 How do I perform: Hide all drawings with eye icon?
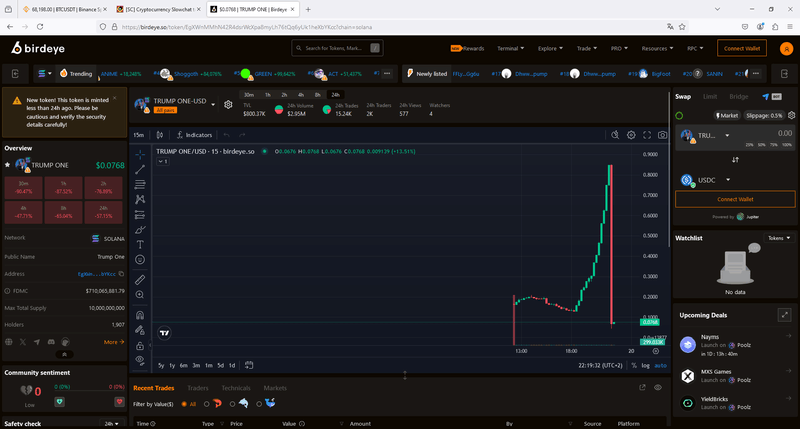tap(140, 360)
